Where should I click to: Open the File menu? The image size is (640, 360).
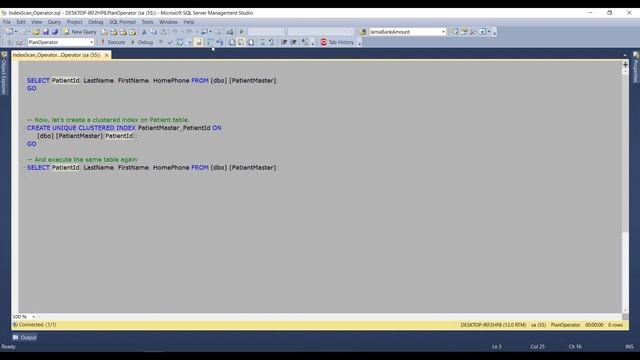pos(7,22)
